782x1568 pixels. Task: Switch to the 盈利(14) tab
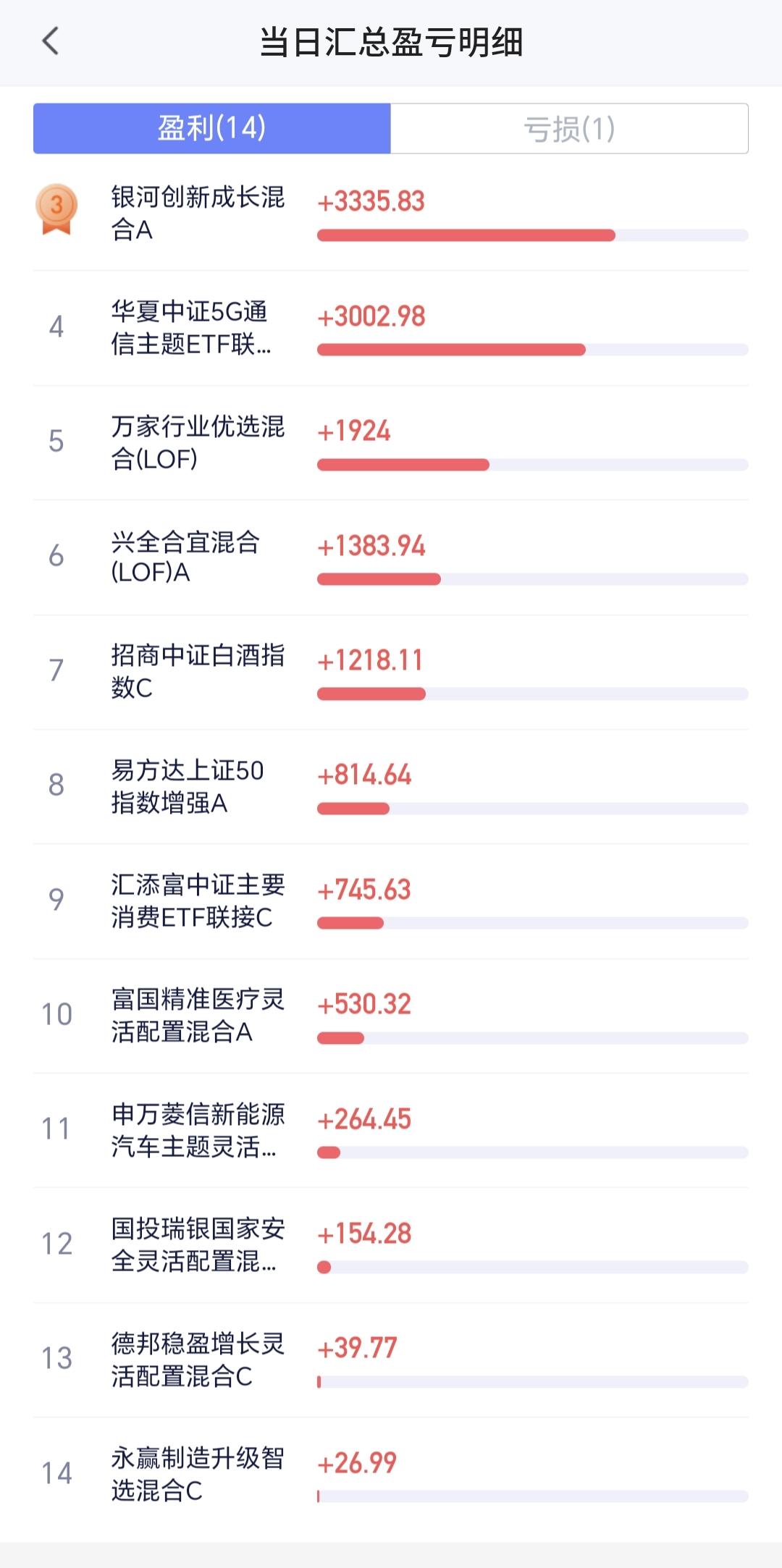pos(211,128)
